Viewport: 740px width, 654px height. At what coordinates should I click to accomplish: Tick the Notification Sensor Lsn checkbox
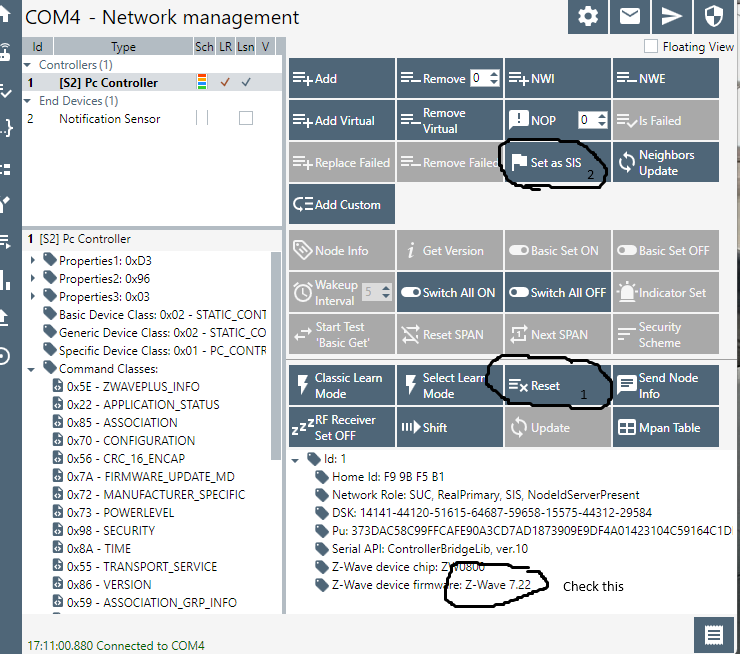coord(245,118)
